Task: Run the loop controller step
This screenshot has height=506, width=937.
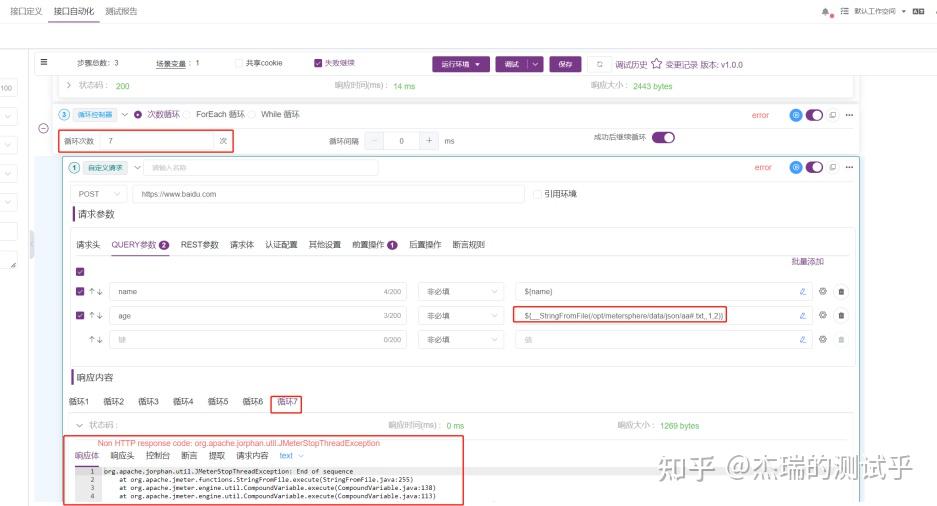Action: (795, 115)
